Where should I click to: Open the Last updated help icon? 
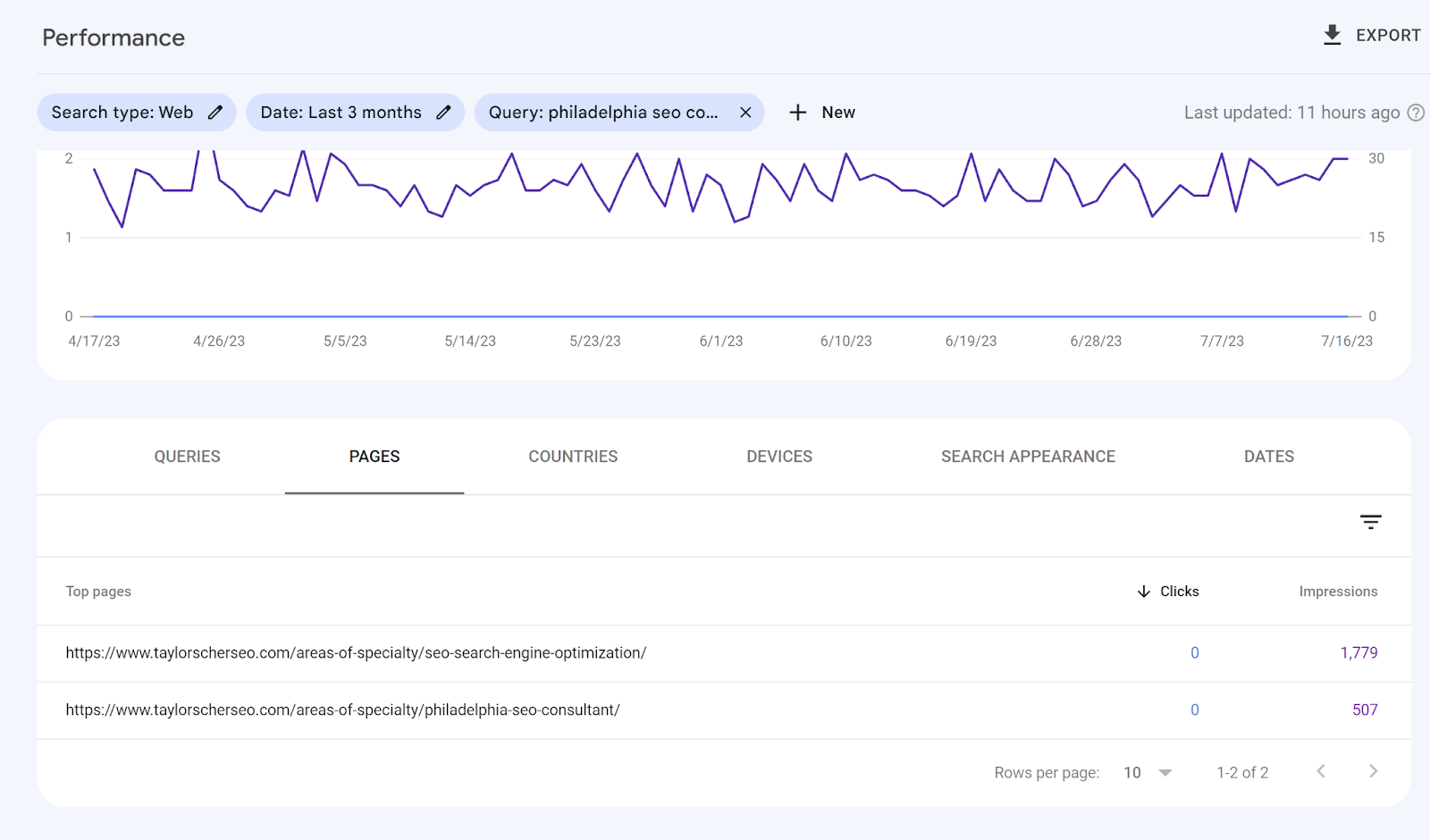[1416, 113]
